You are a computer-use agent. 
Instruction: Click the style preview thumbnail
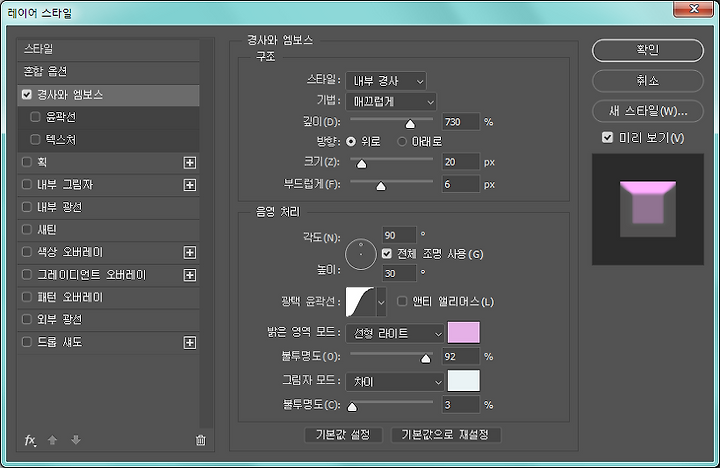pos(647,209)
